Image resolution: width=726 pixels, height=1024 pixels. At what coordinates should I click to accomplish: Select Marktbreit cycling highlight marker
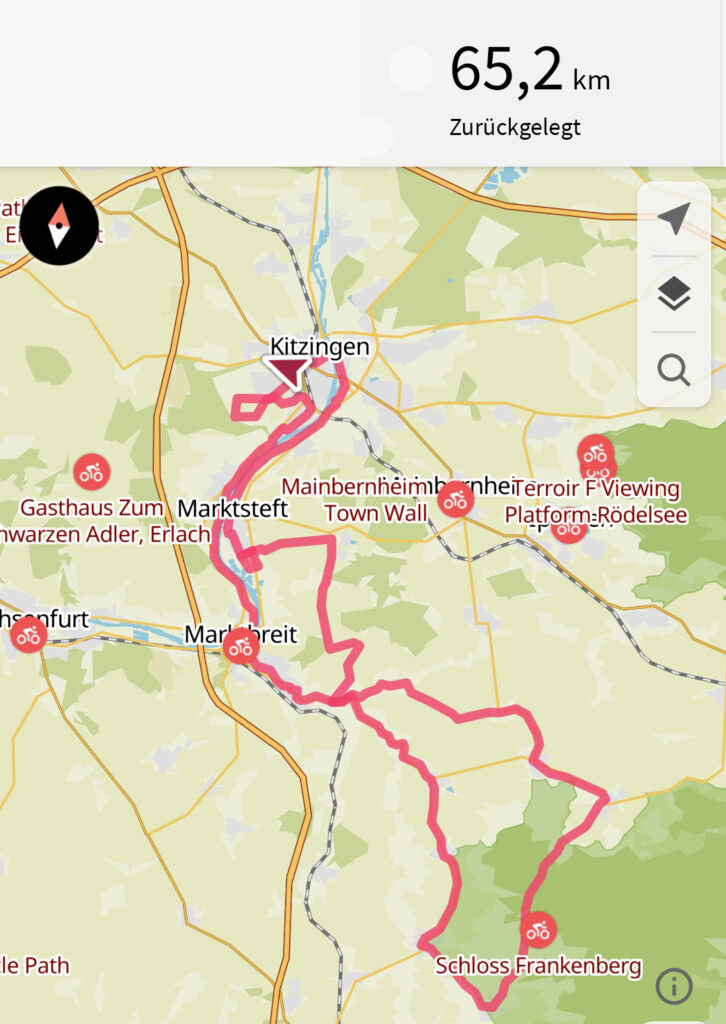(x=241, y=647)
